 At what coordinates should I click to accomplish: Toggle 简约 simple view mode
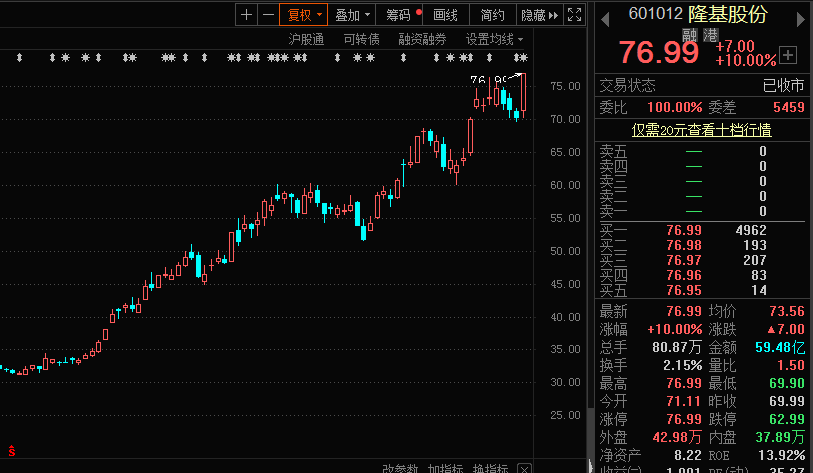(493, 15)
